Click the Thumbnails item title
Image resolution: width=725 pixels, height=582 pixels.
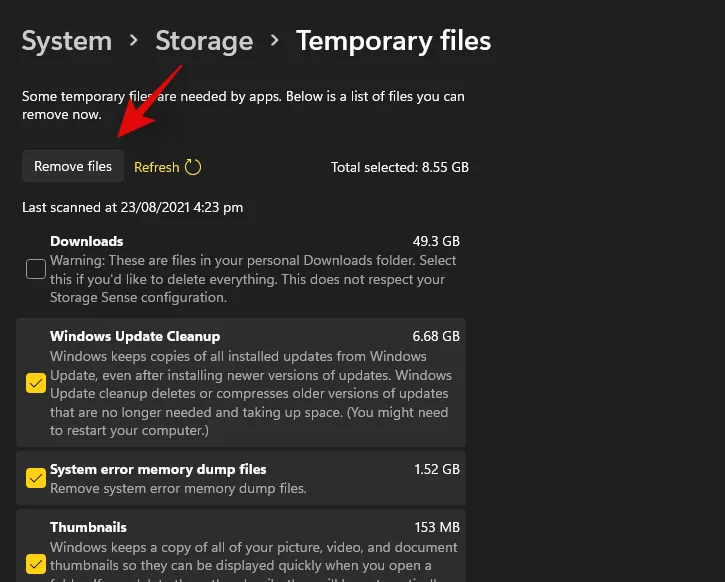tap(88, 527)
